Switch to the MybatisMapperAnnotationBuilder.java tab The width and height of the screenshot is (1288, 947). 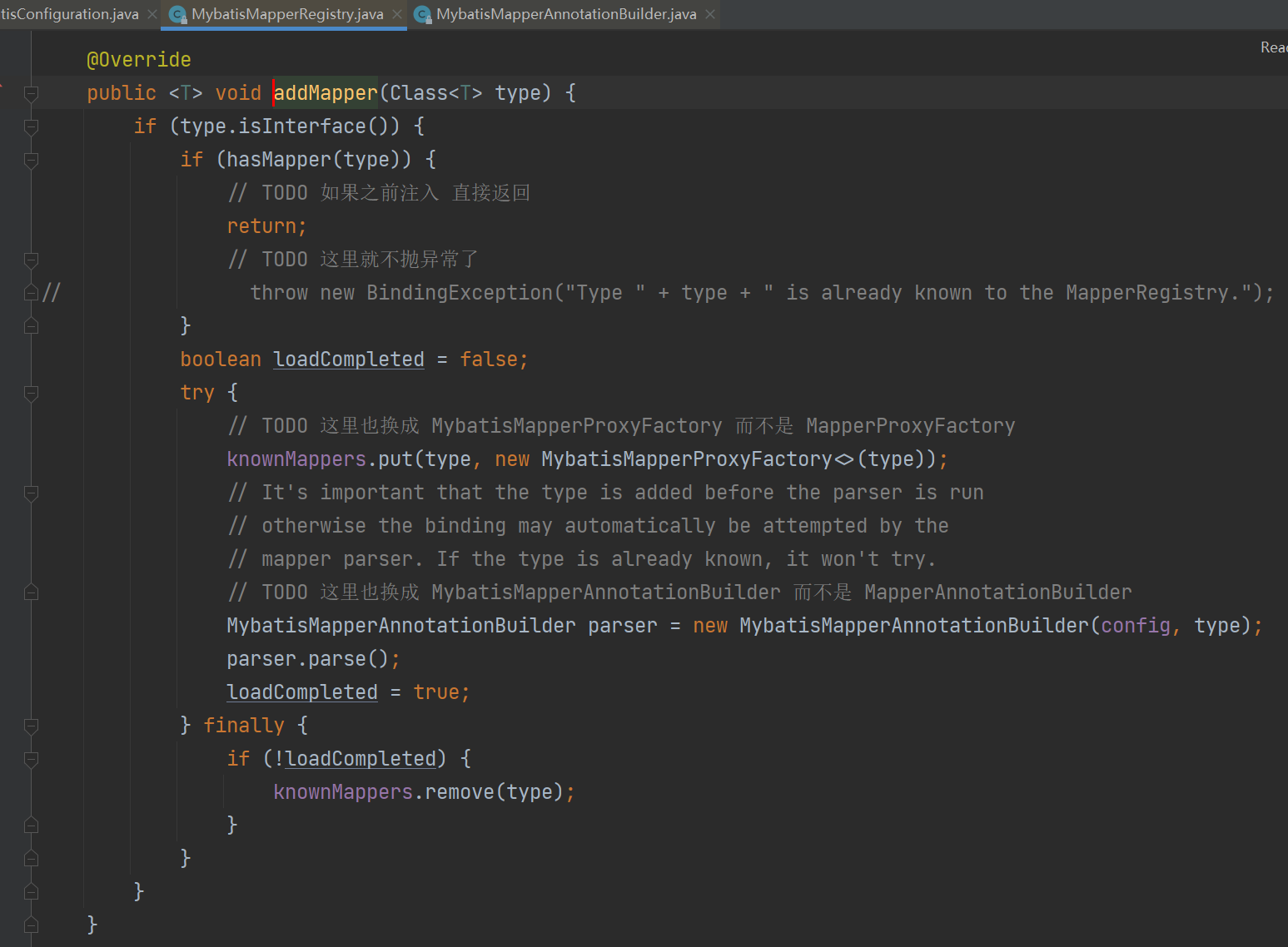click(x=566, y=14)
